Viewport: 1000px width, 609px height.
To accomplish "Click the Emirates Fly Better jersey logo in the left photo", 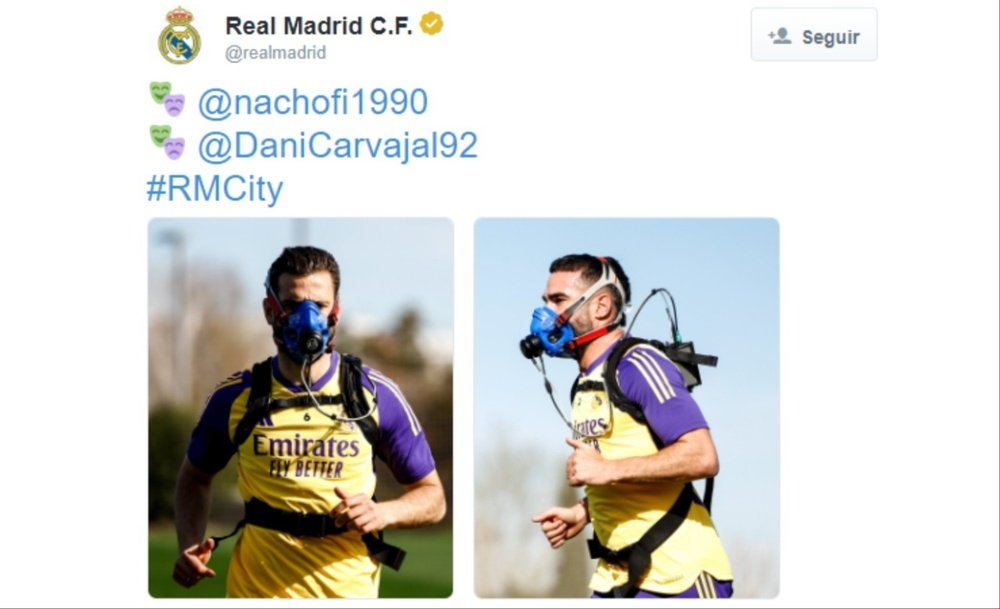I will (305, 456).
